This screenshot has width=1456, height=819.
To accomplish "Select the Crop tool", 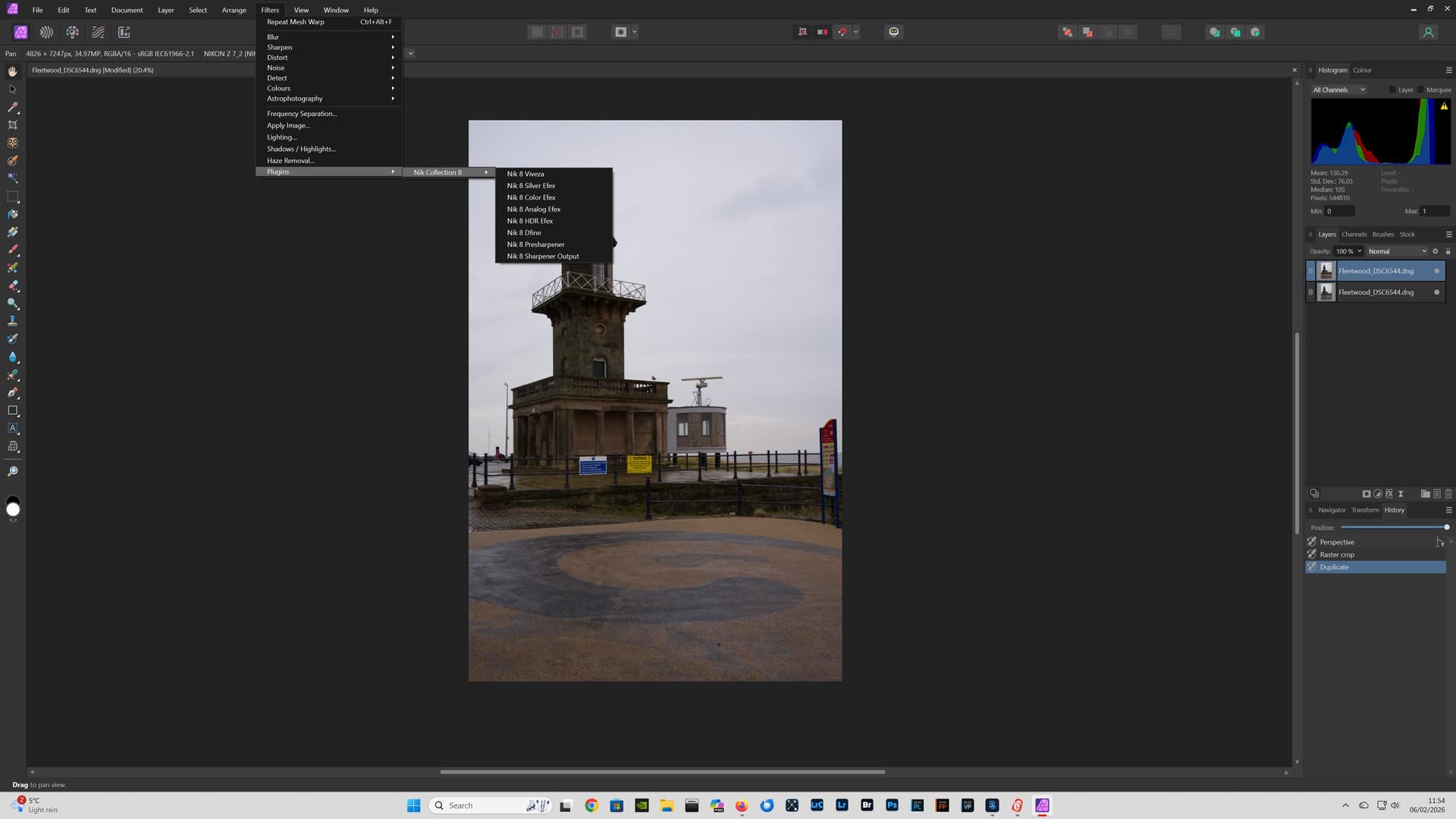I will [13, 125].
